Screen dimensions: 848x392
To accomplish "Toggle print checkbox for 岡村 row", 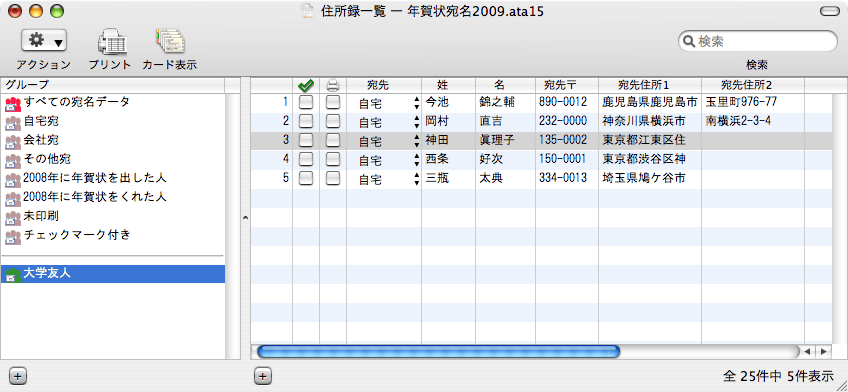I will pos(333,121).
